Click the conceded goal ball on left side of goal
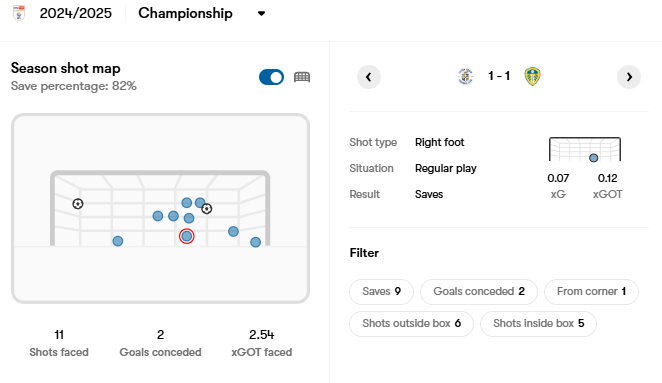The width and height of the screenshot is (662, 383). coord(78,204)
